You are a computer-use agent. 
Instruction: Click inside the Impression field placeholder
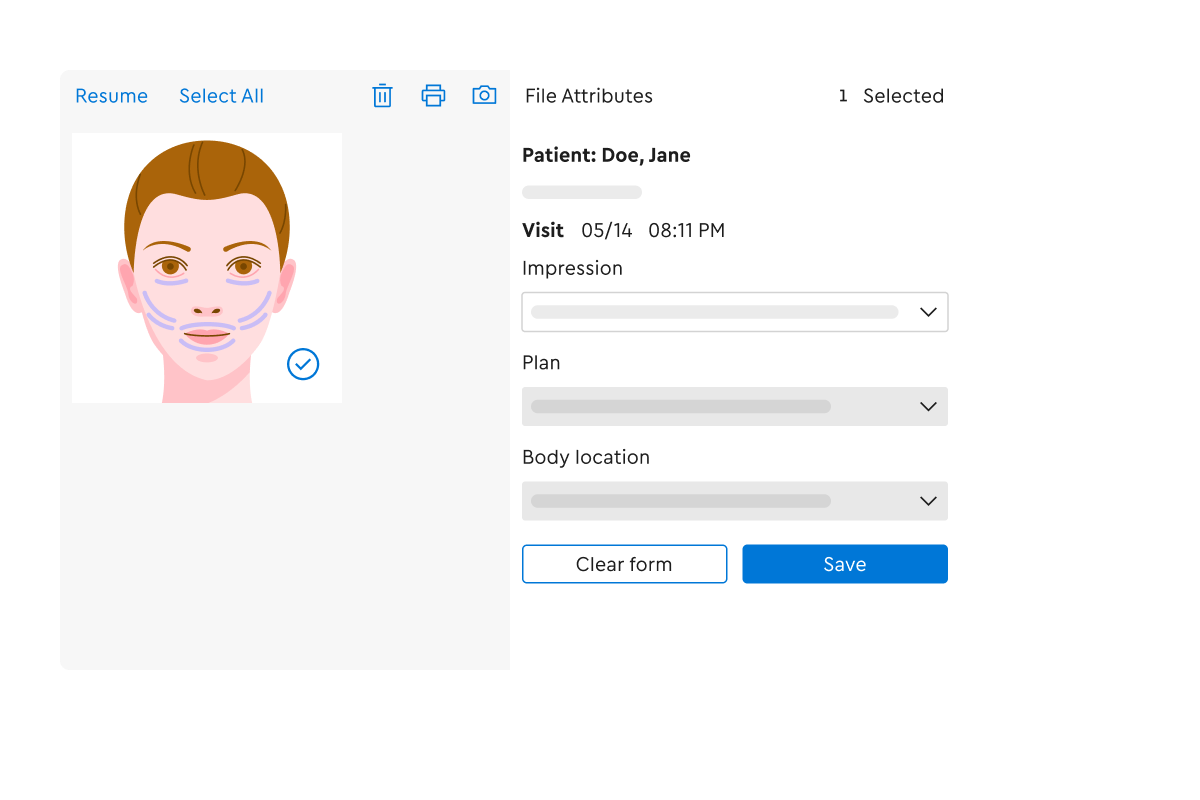(x=714, y=312)
